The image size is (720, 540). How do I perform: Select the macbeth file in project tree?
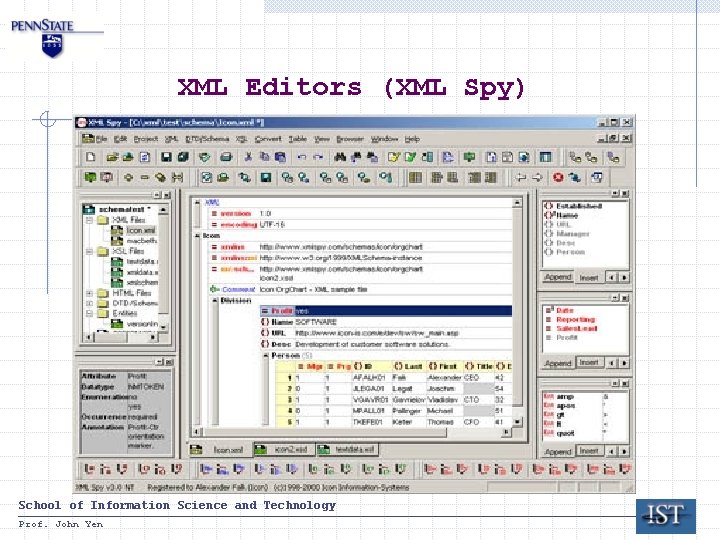[x=134, y=241]
